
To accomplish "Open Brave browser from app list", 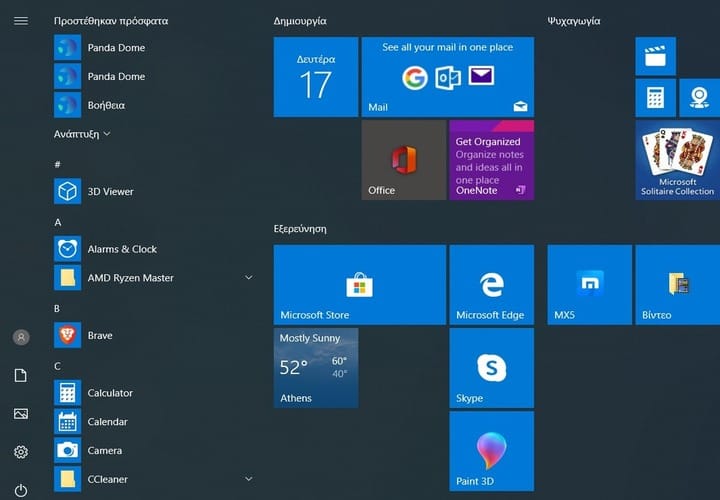I will pyautogui.click(x=155, y=335).
